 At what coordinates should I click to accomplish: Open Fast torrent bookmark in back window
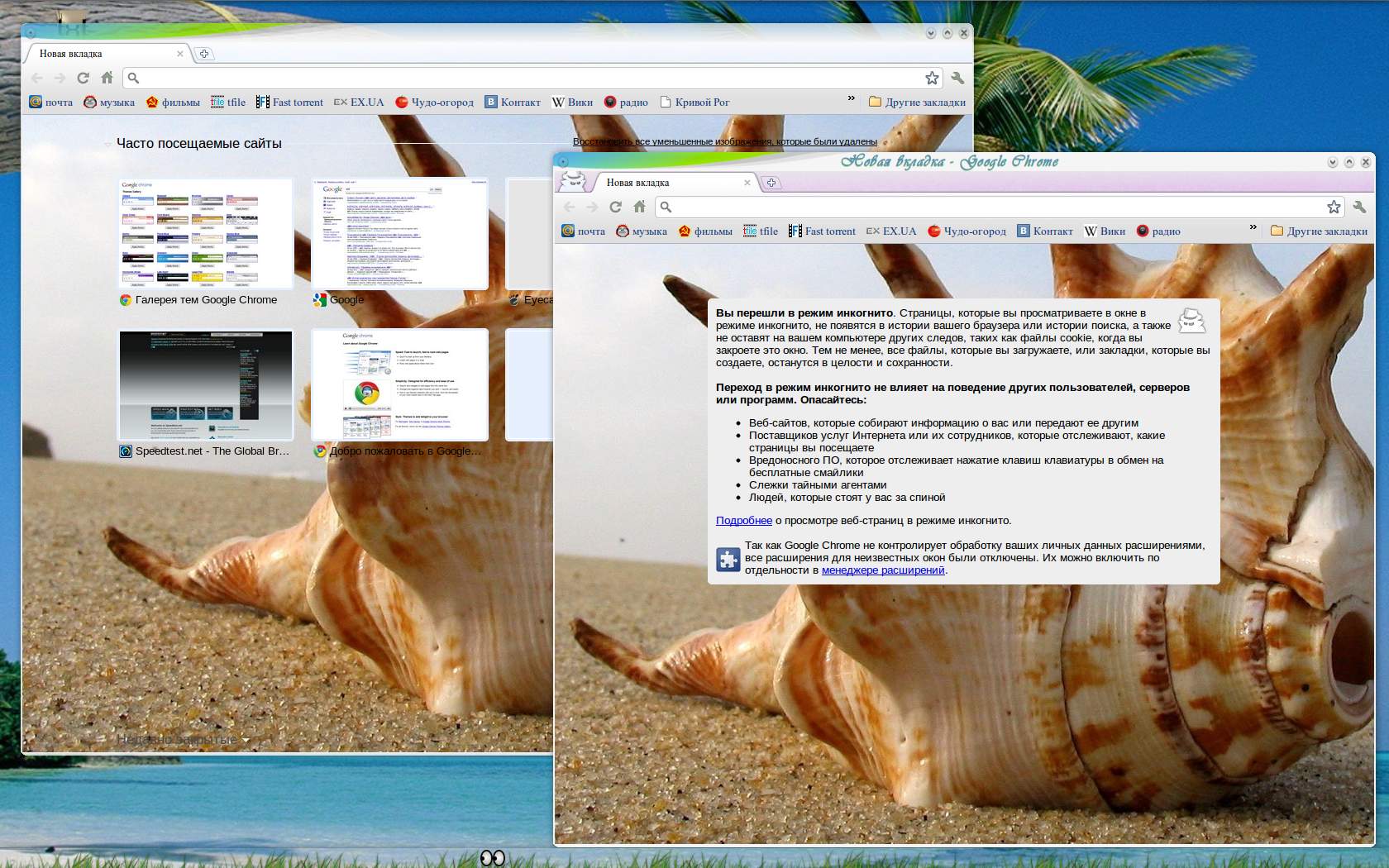pos(289,102)
